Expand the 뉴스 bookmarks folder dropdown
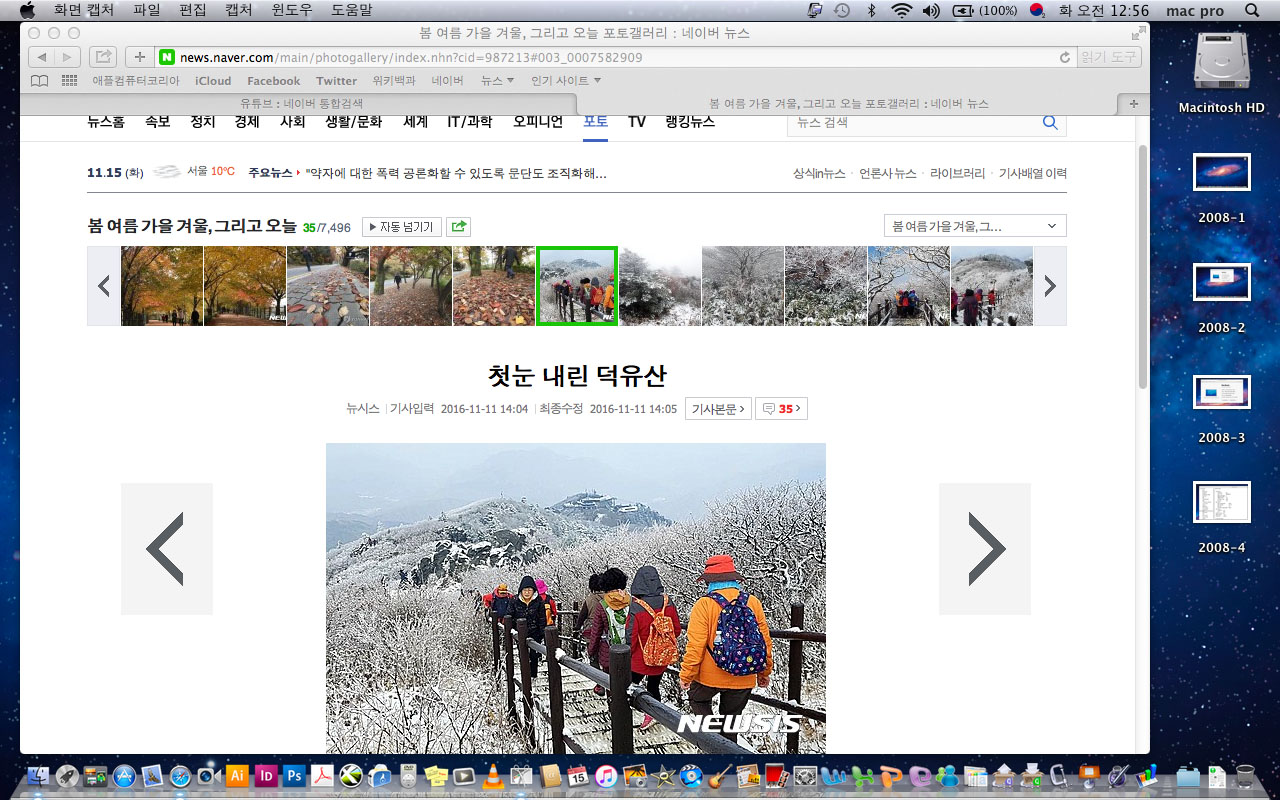Viewport: 1280px width, 800px height. click(x=497, y=81)
